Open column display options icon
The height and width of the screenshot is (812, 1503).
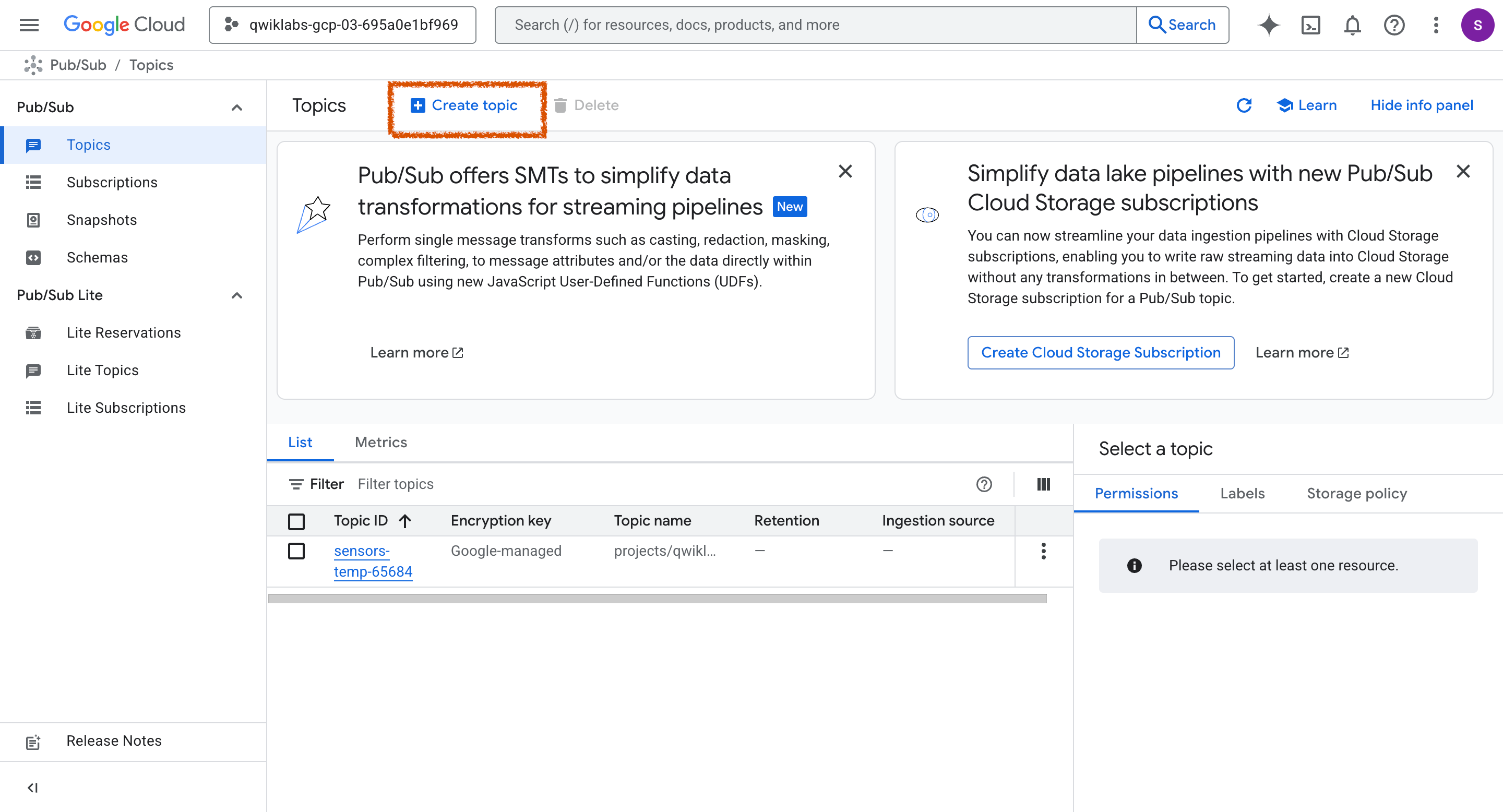click(1043, 484)
